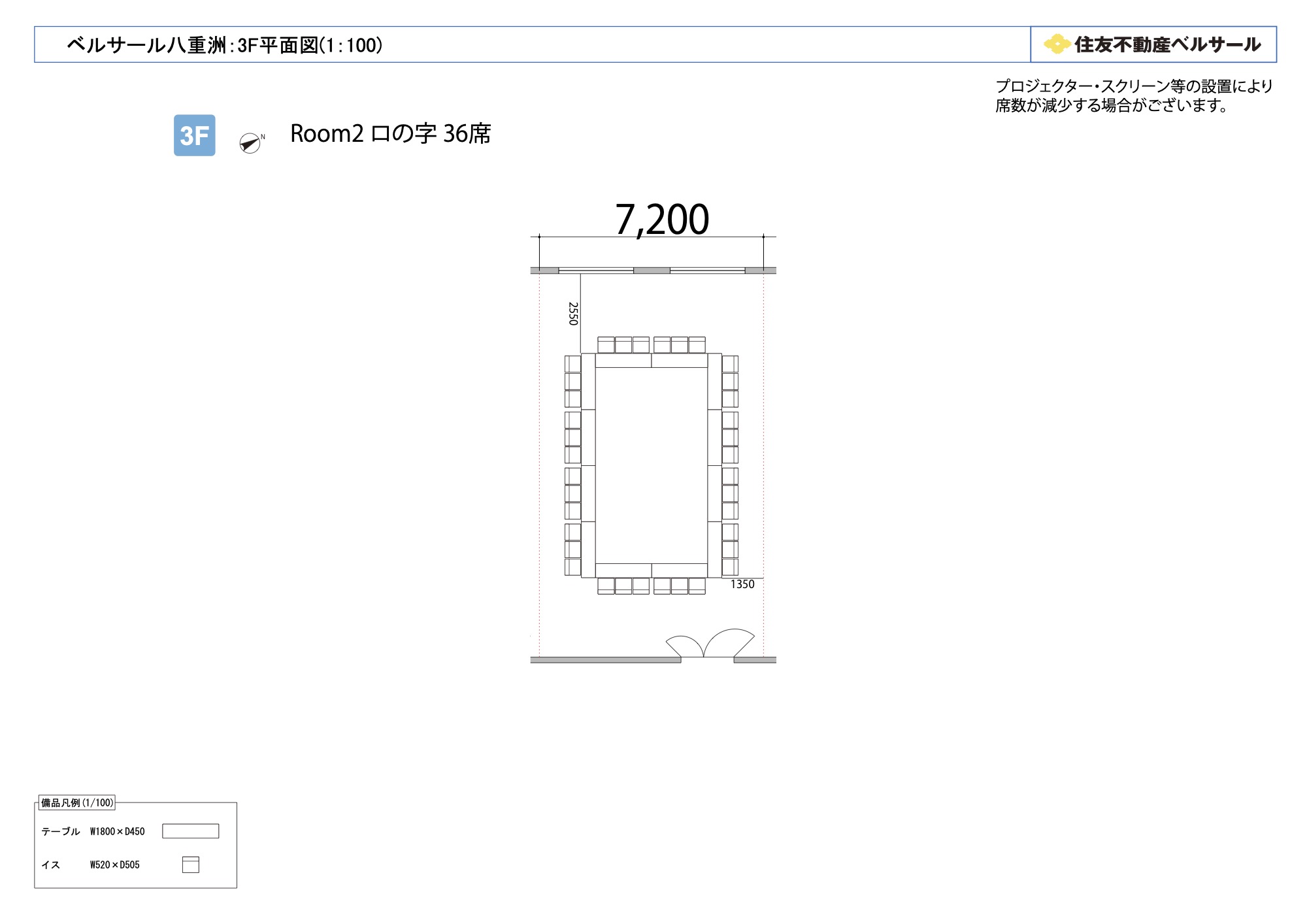Click the open center of the table arrangement
1307x924 pixels.
652,465
